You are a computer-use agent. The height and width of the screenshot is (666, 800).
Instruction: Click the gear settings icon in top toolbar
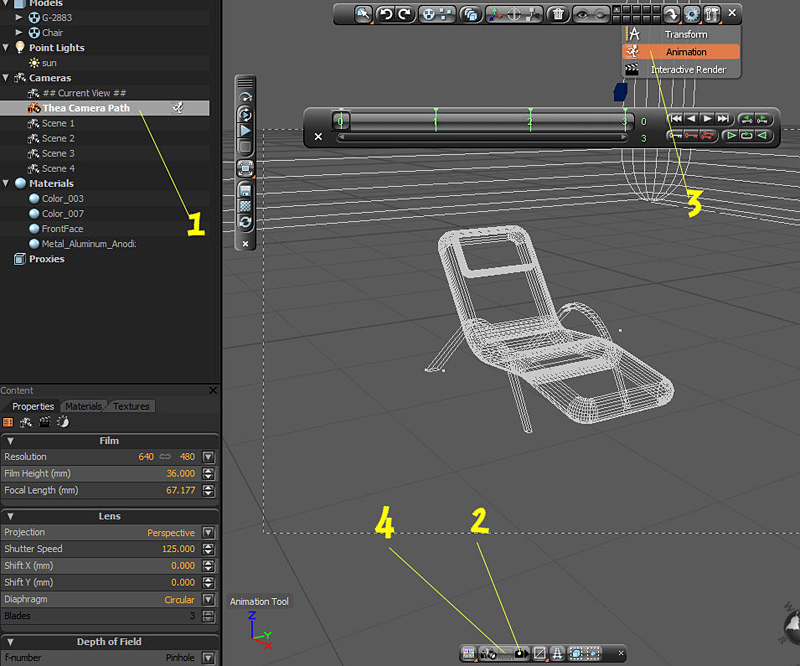[691, 14]
